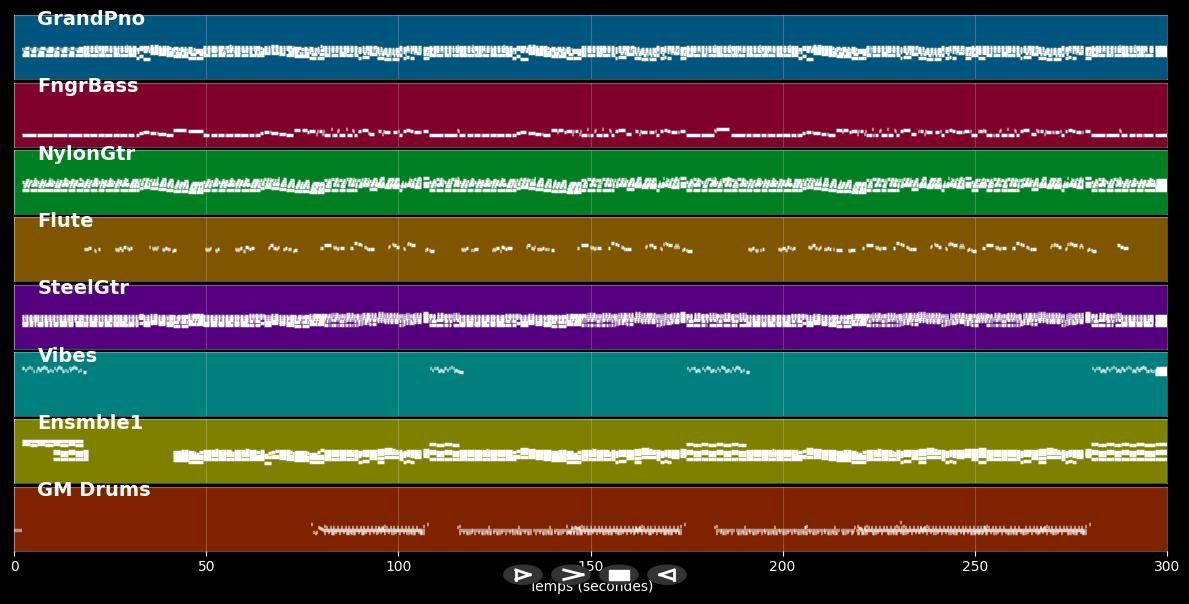Viewport: 1189px width, 604px height.
Task: Select the 250 seconds axis tick
Action: pos(975,567)
